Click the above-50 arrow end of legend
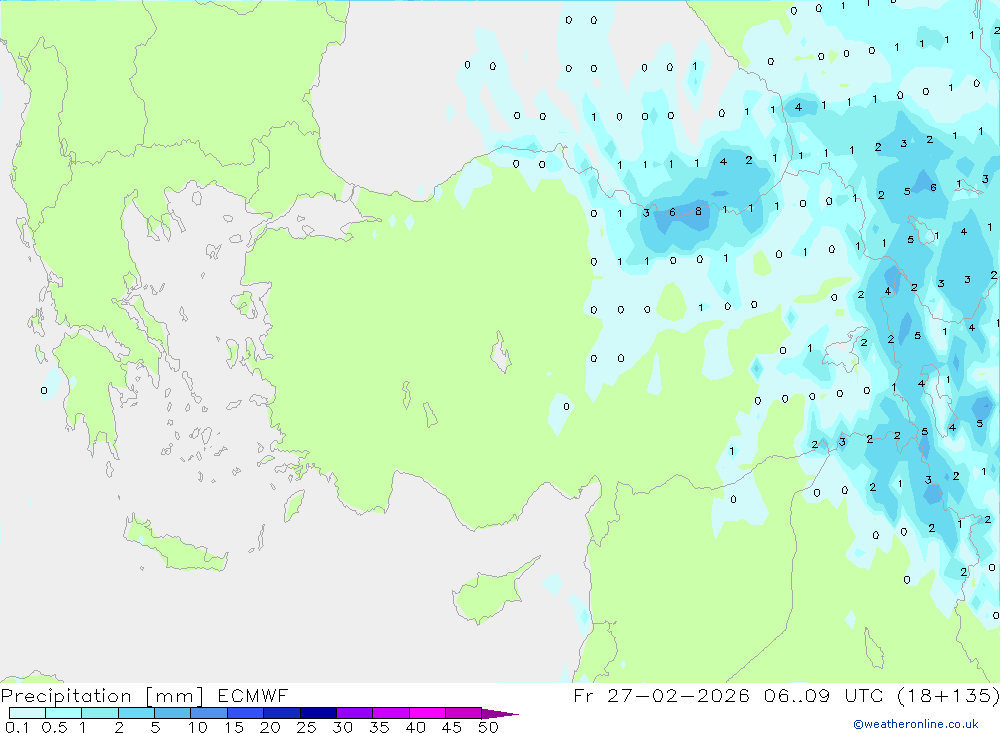This screenshot has height=733, width=1000. click(x=499, y=713)
